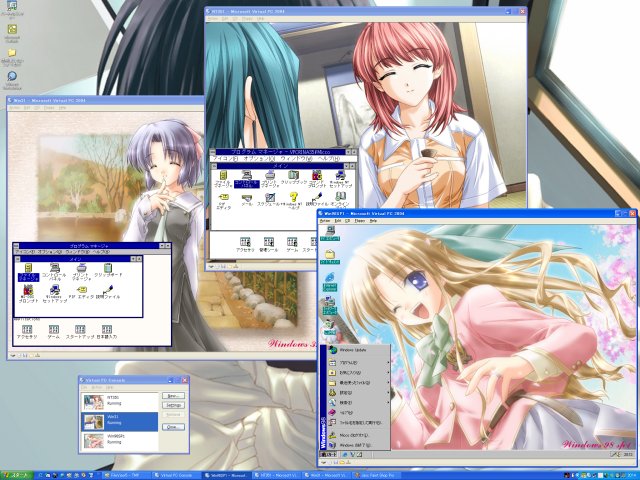640x480 pixels.
Task: Select Win31 row in Virtual PC Console
Action: 120,422
